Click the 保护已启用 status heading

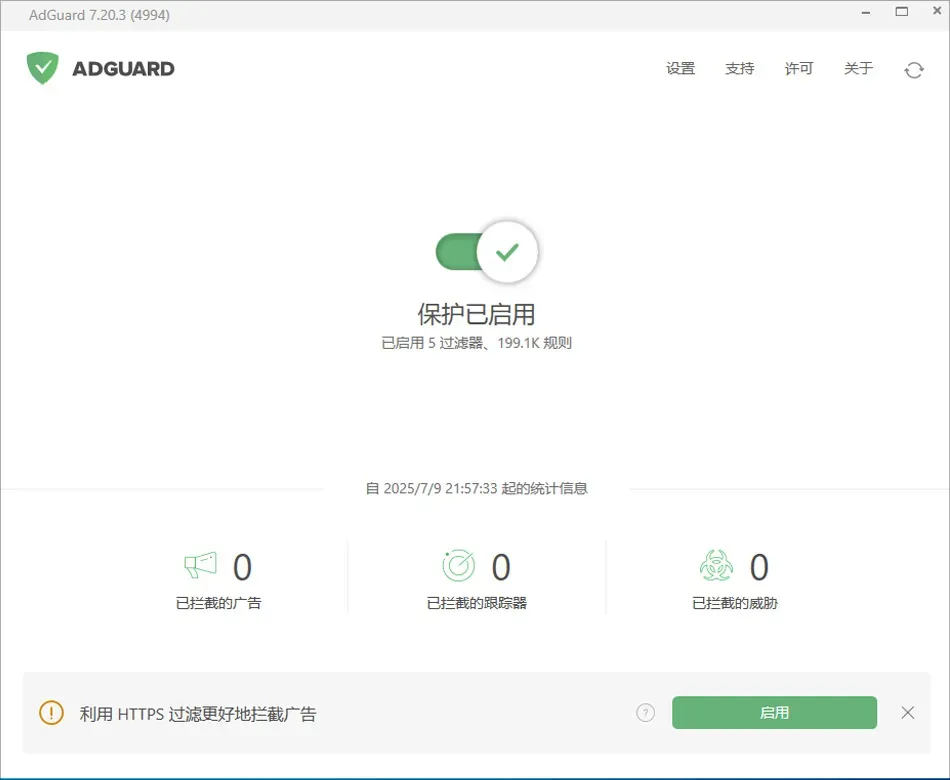tap(476, 314)
